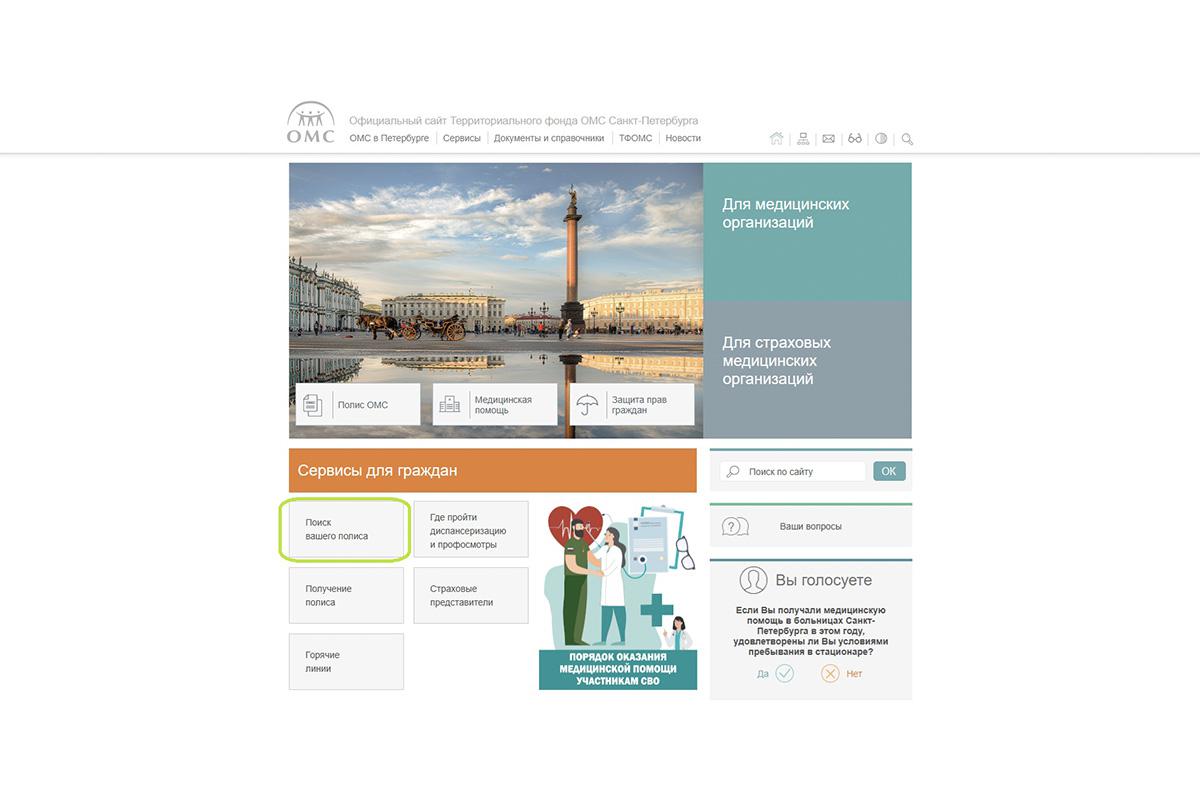
Task: Open the sitemap icon next to home
Action: click(803, 138)
